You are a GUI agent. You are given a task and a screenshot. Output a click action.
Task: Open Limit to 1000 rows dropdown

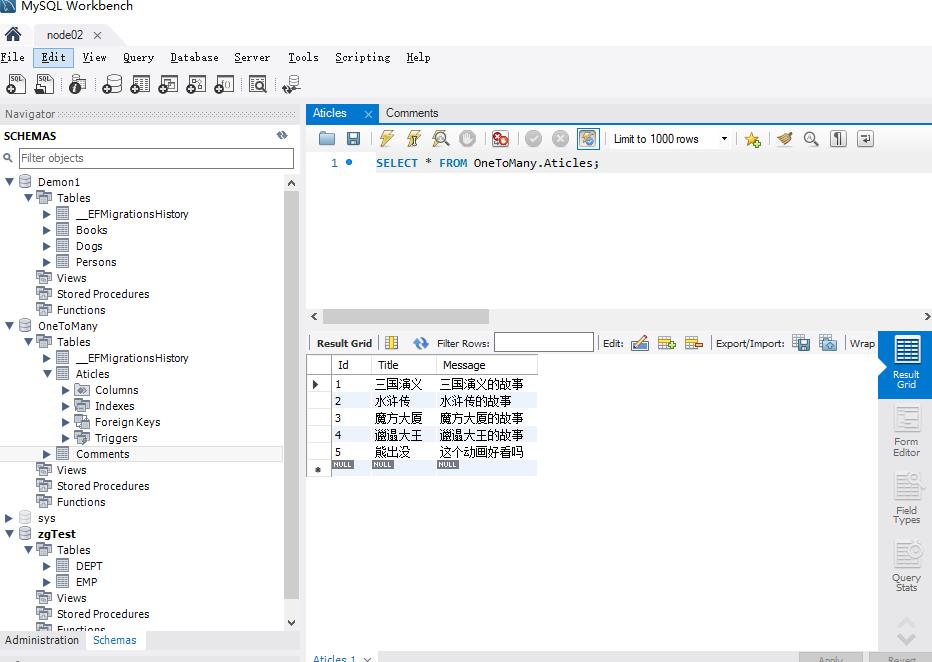(724, 139)
